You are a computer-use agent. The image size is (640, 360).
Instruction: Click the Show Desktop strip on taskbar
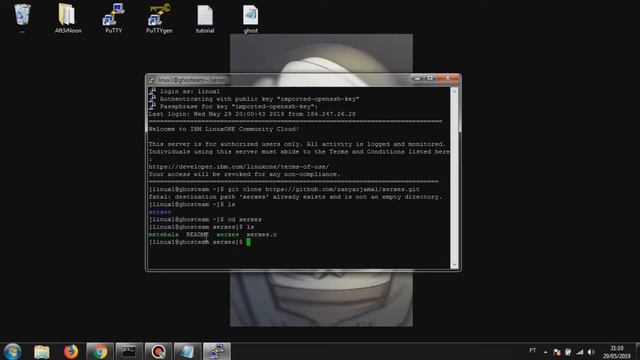637,351
